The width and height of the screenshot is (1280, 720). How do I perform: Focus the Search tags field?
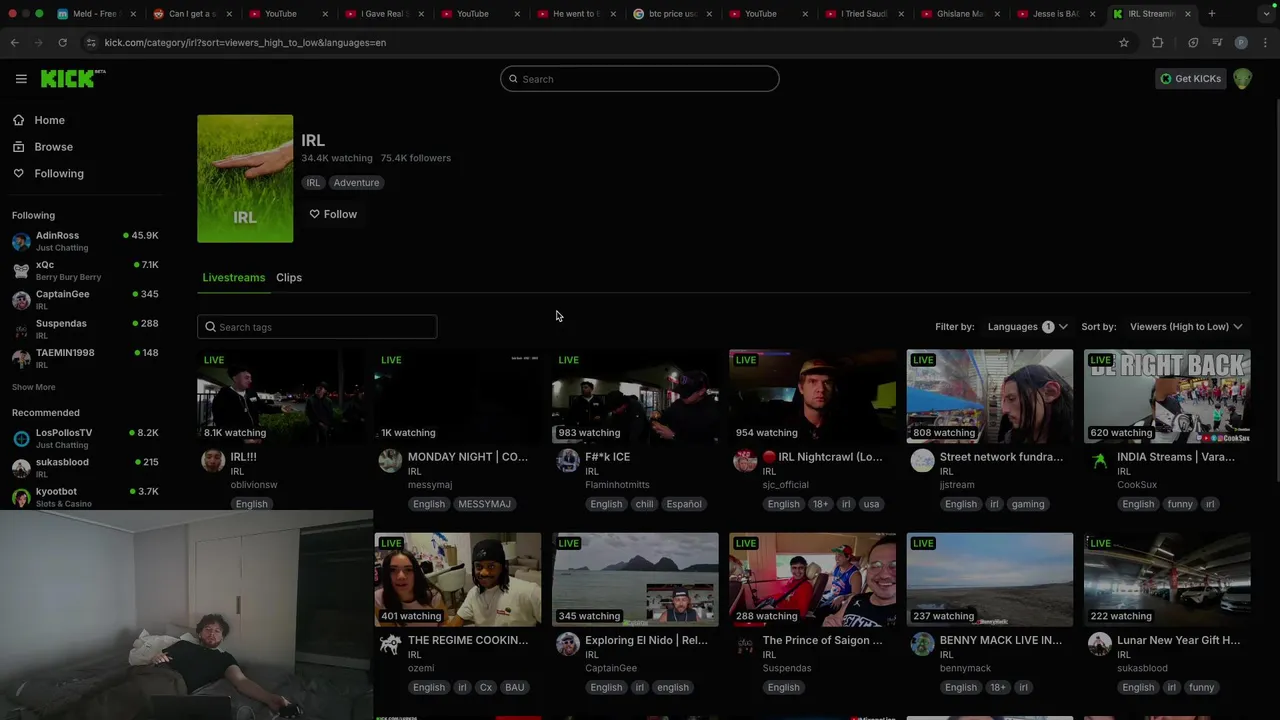click(x=317, y=327)
